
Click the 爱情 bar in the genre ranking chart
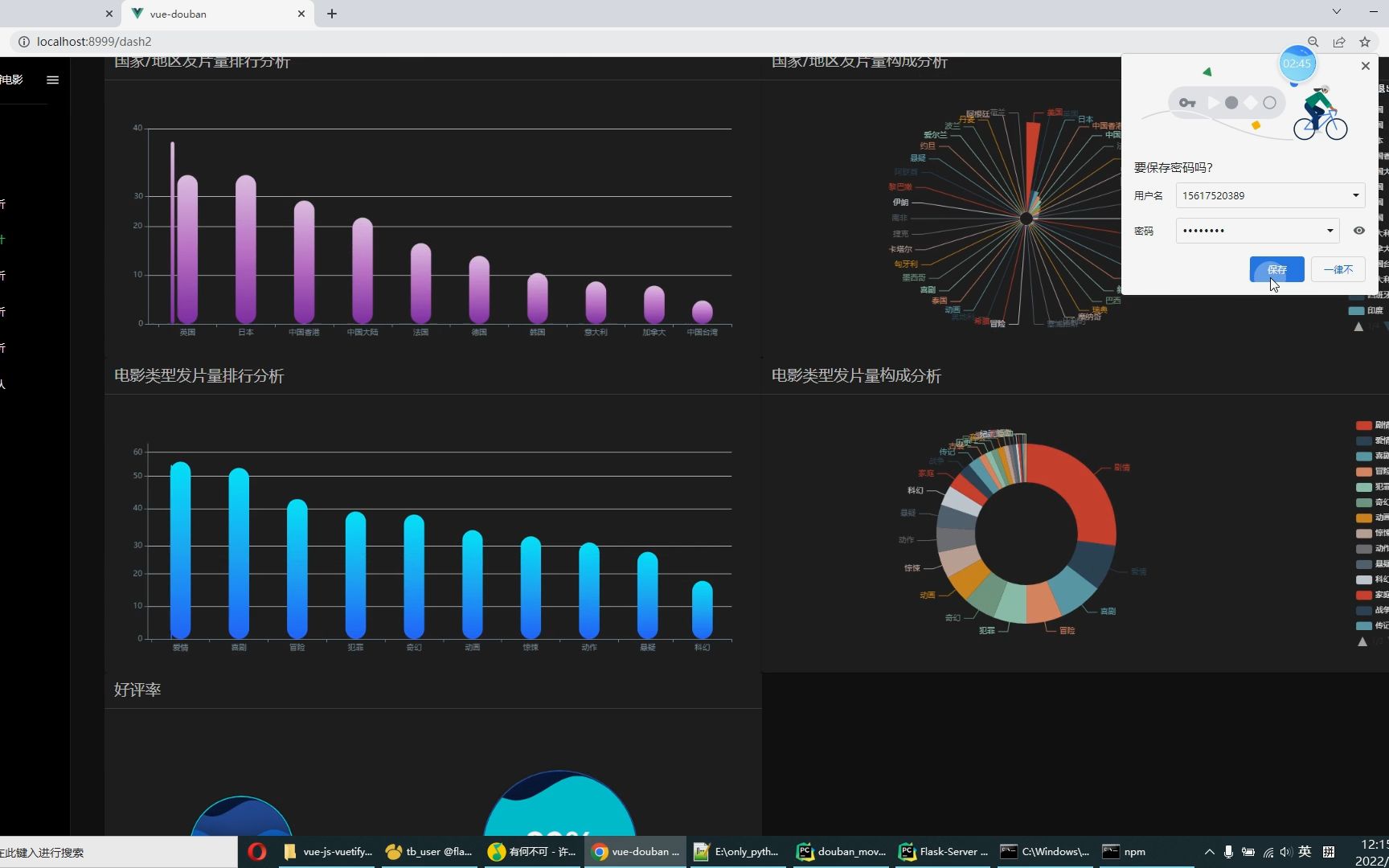click(180, 551)
